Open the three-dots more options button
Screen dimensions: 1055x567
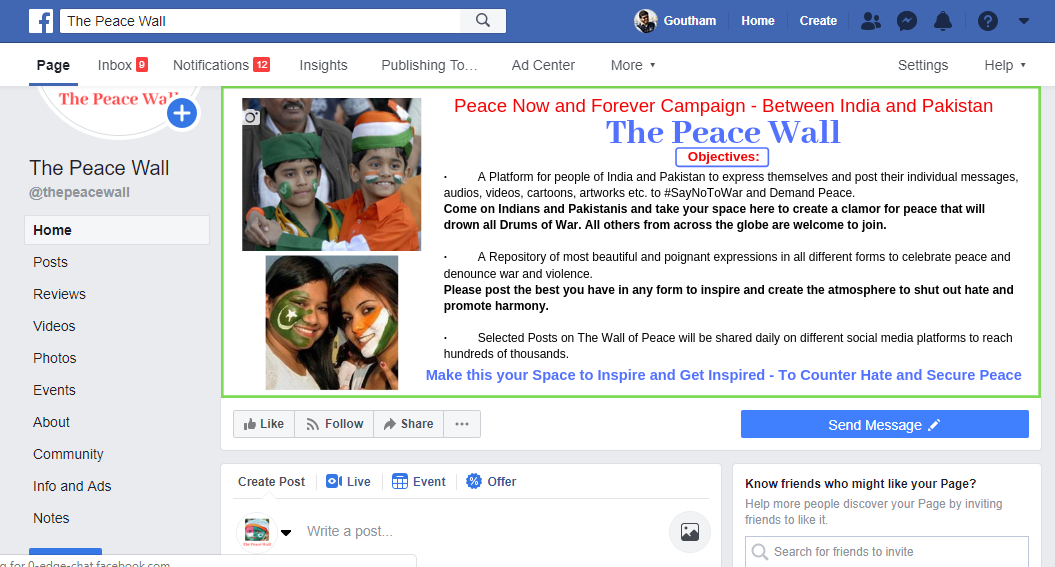point(462,424)
